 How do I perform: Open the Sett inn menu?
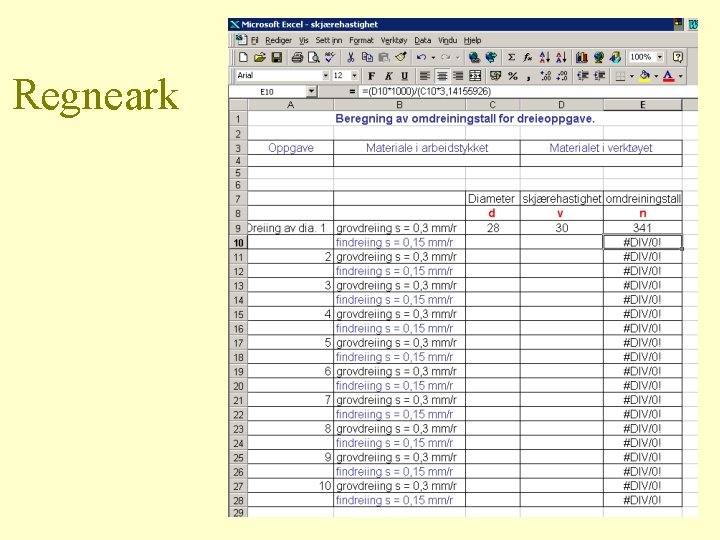click(x=329, y=40)
